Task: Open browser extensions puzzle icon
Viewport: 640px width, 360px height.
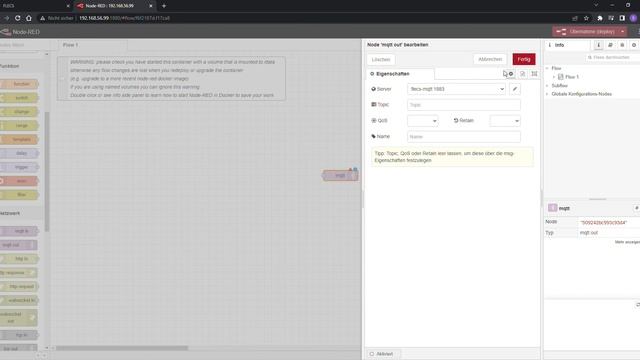Action: (600, 18)
